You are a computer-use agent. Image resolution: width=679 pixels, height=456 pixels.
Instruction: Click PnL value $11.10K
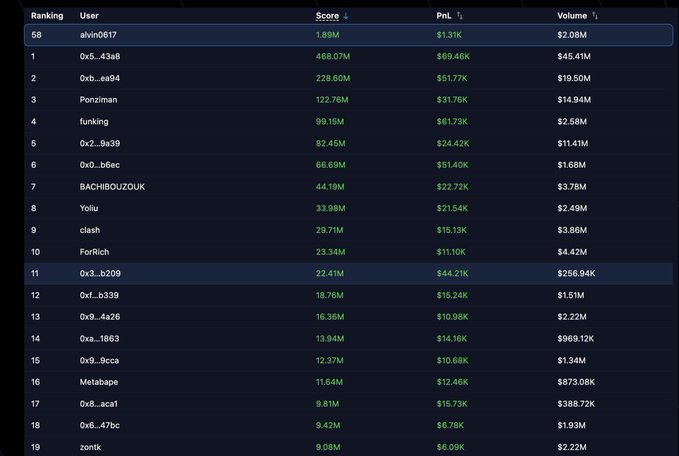tap(451, 252)
